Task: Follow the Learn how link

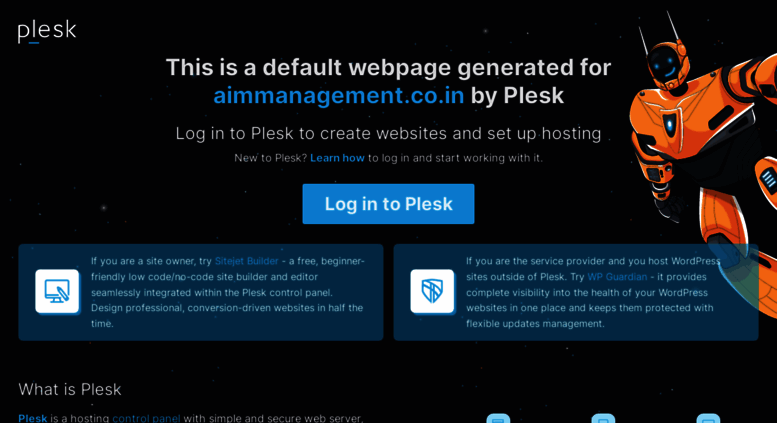Action: (337, 158)
